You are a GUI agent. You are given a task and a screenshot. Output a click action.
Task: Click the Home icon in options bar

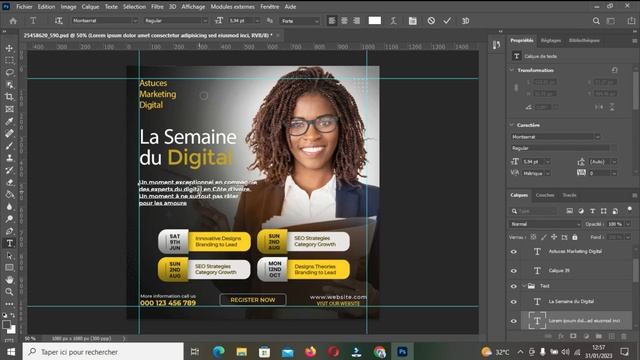click(x=13, y=21)
